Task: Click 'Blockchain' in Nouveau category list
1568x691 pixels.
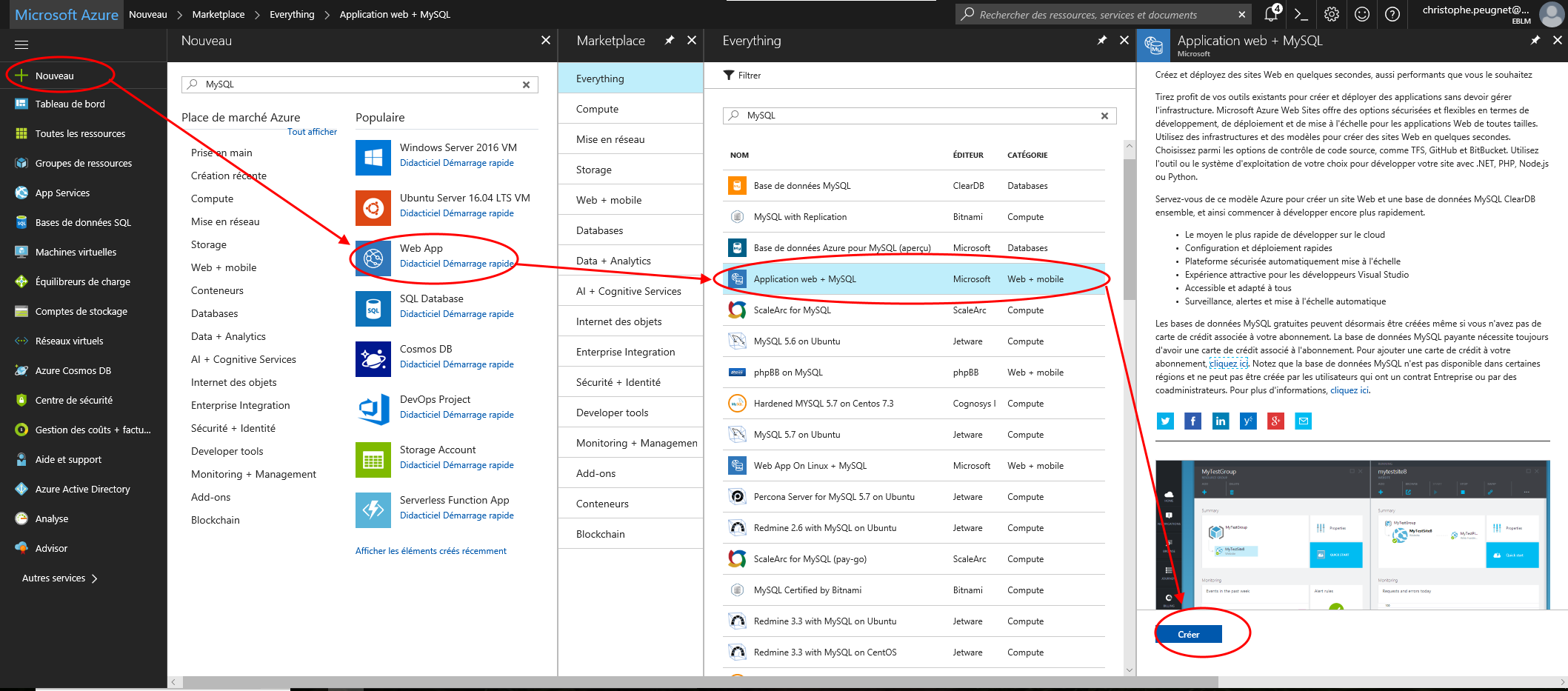Action: coord(216,520)
